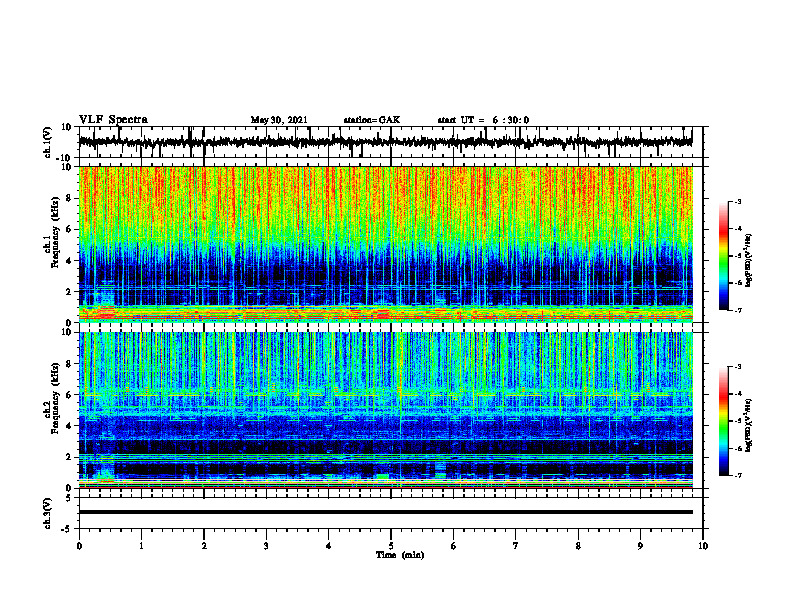Image resolution: width=792 pixels, height=612 pixels.
Task: Click the ch.3(V) axis label
Action: (x=47, y=513)
